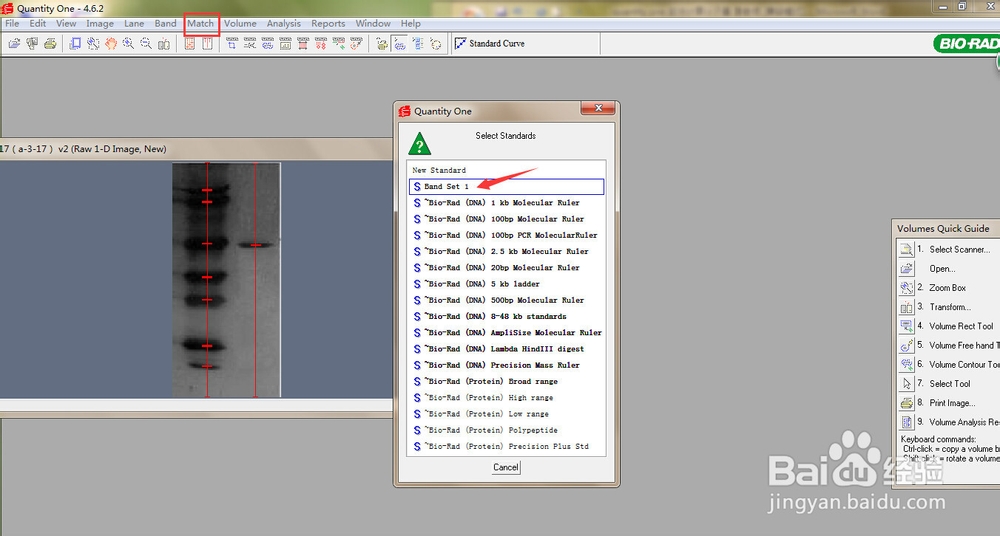Click the Transform... label in Quick Guide
1000x536 pixels.
[950, 307]
